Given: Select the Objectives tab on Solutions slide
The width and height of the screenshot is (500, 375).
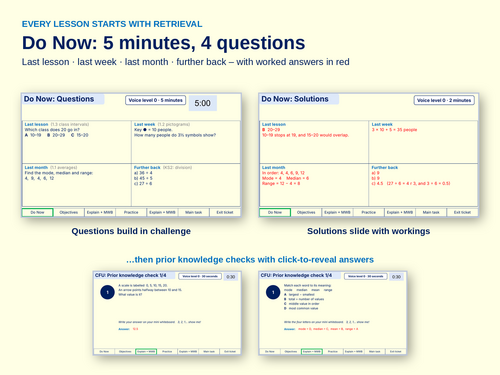Looking at the screenshot, I should tap(306, 212).
